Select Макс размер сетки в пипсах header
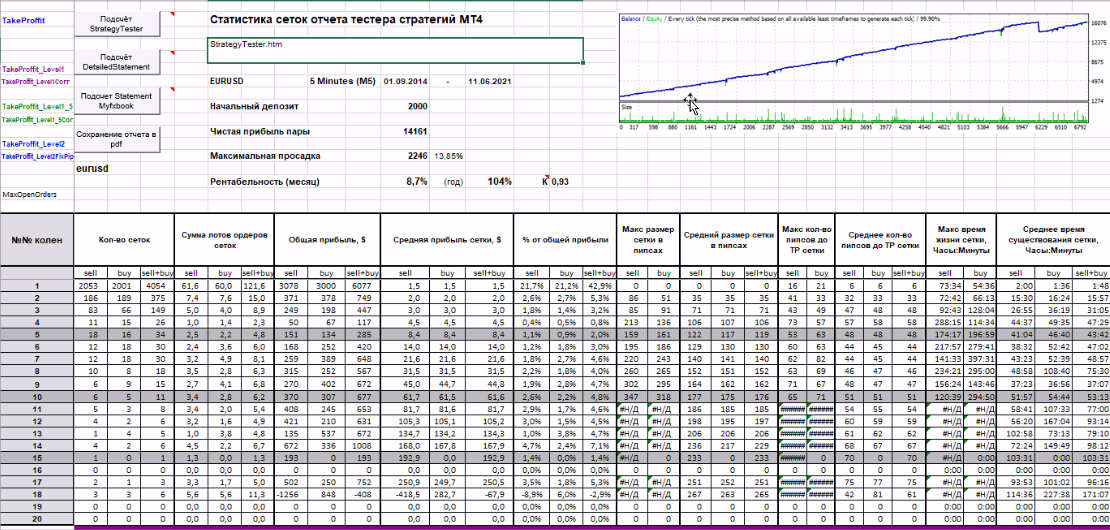Image resolution: width=1110 pixels, height=530 pixels. tap(648, 239)
